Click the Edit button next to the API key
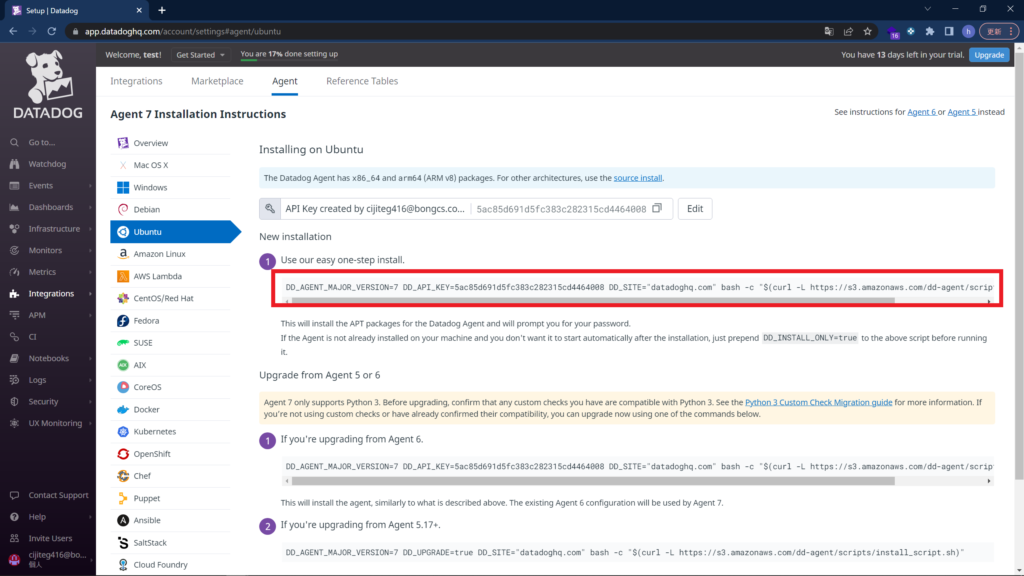Screen dimensions: 1024x576 [694, 209]
